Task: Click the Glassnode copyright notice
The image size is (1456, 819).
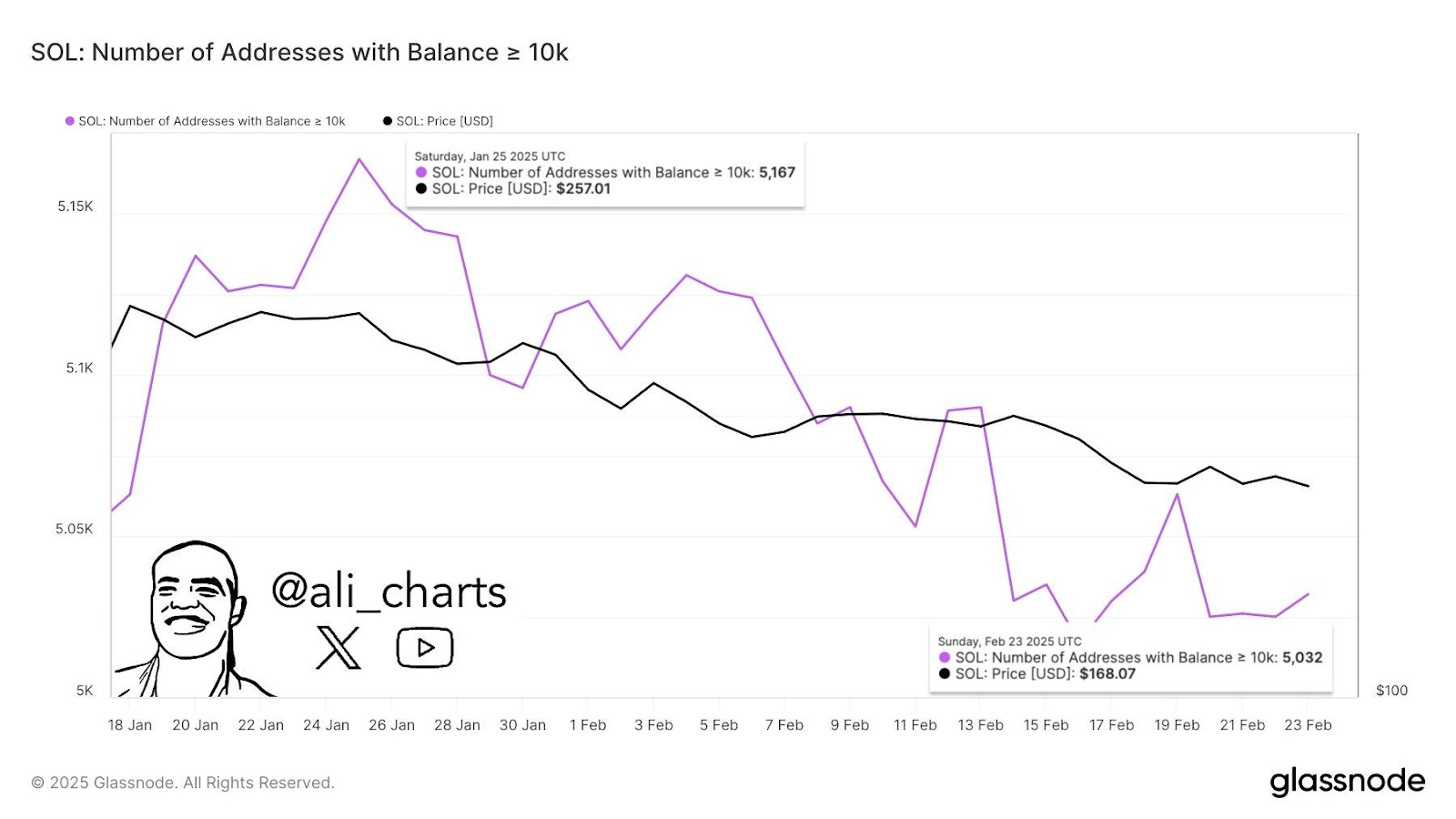Action: pos(183,783)
